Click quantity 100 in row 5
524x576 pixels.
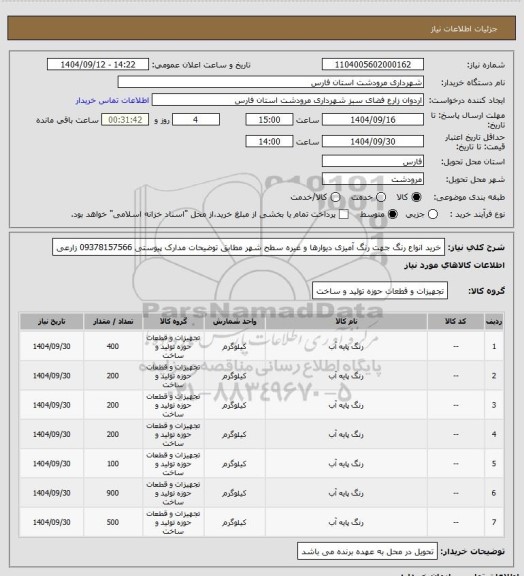coord(113,464)
